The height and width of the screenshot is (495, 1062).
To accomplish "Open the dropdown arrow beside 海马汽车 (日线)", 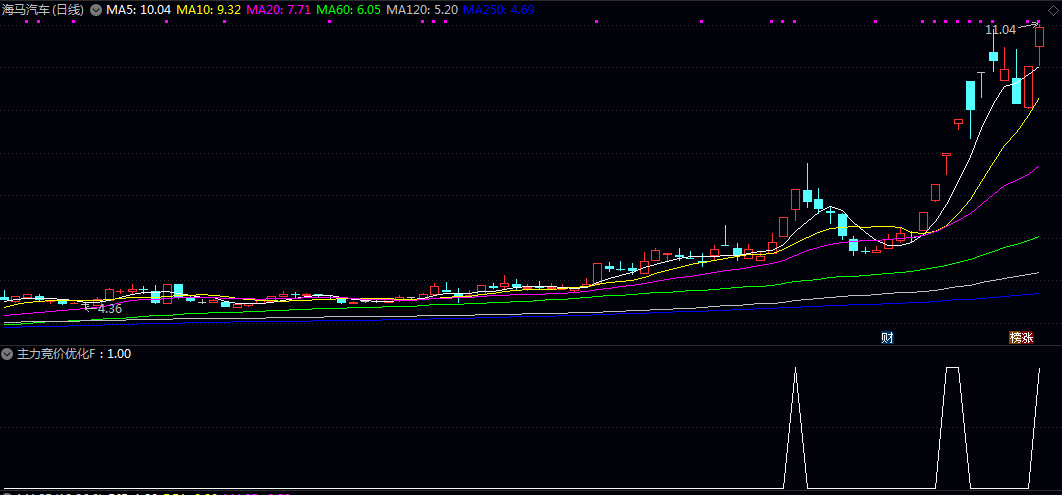I will pyautogui.click(x=95, y=9).
